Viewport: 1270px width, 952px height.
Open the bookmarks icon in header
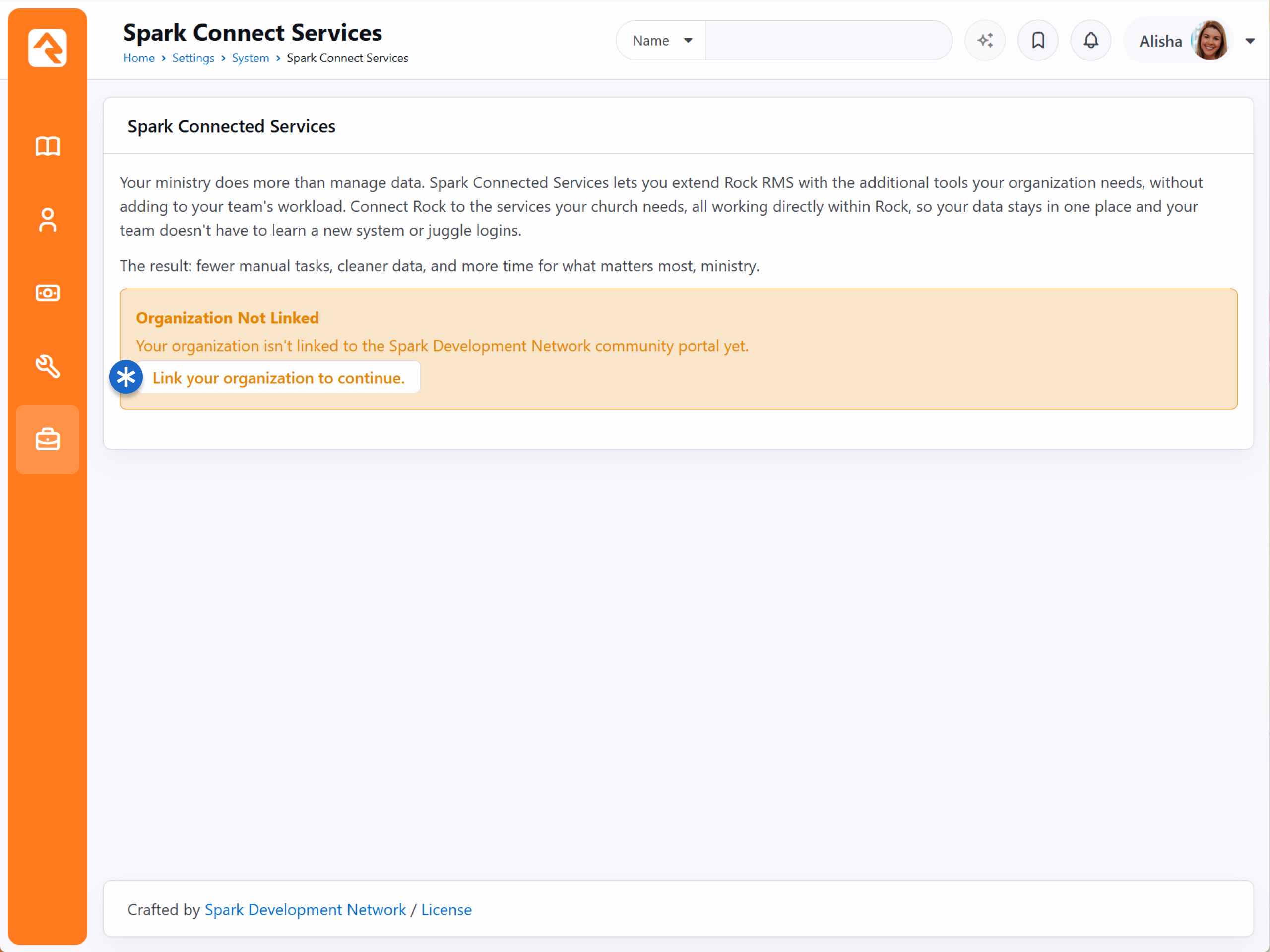1038,41
